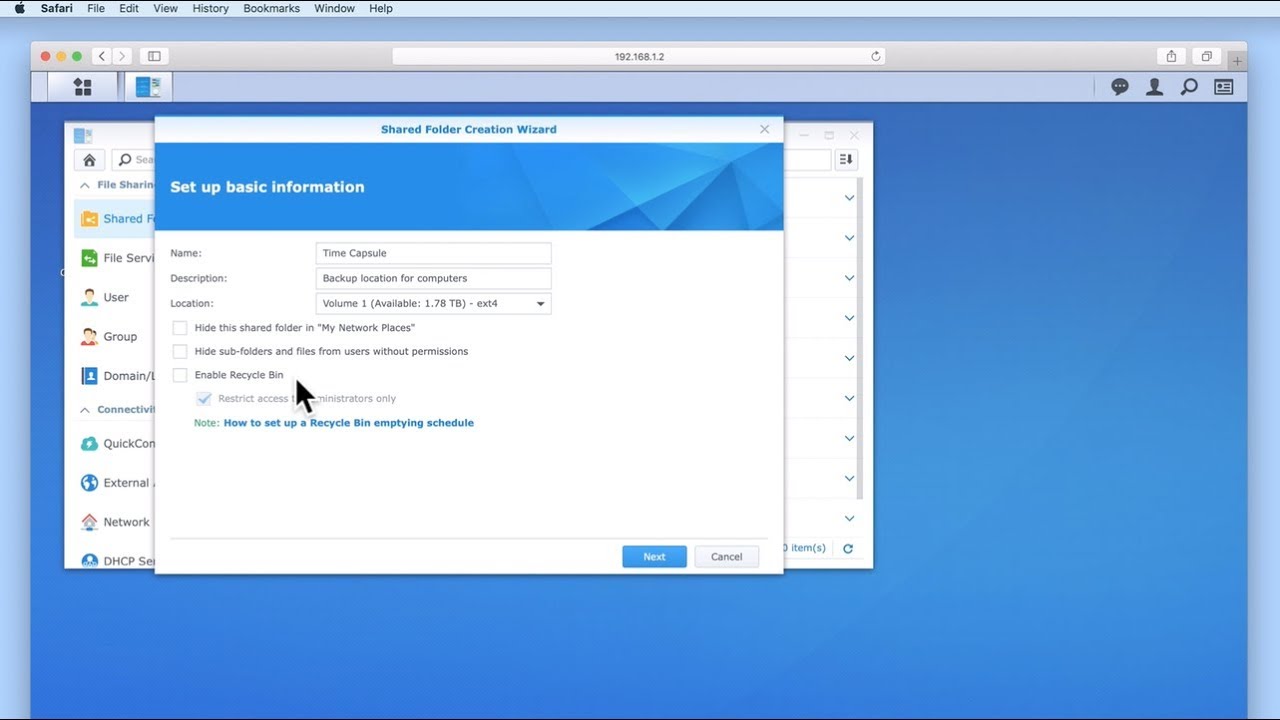Click the Description input field
Viewport: 1280px width, 720px height.
(433, 278)
